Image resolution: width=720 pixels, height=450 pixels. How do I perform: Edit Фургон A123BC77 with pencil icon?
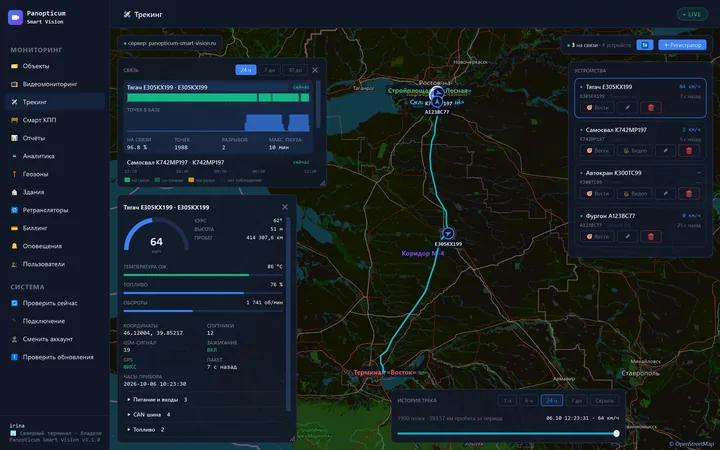point(627,236)
